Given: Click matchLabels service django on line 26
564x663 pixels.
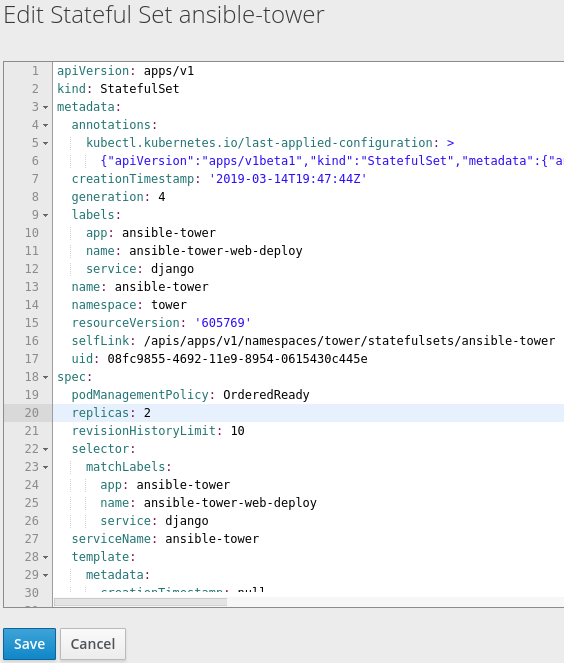Looking at the screenshot, I should coord(187,521).
